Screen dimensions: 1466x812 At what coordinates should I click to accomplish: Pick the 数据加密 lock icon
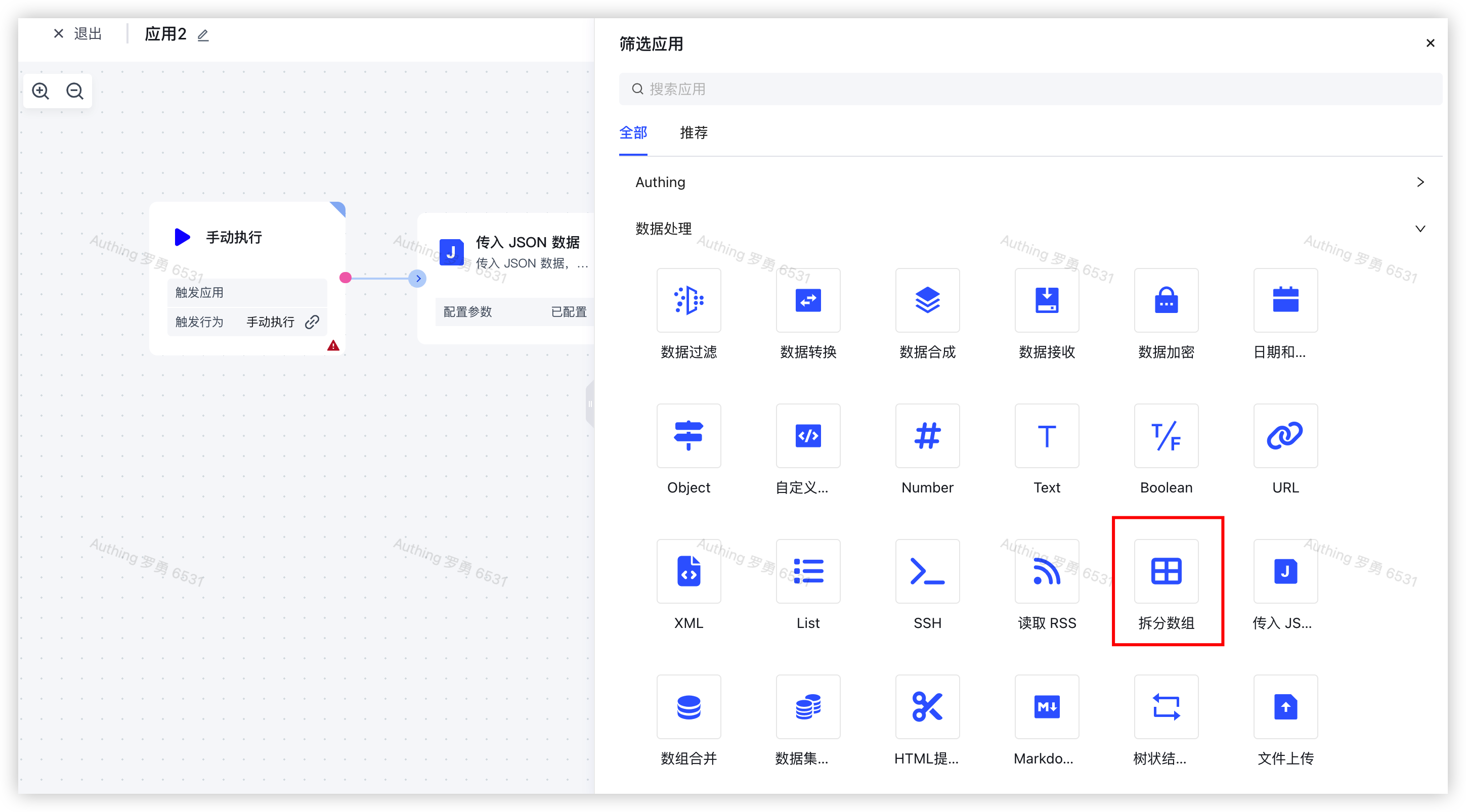[x=1166, y=300]
